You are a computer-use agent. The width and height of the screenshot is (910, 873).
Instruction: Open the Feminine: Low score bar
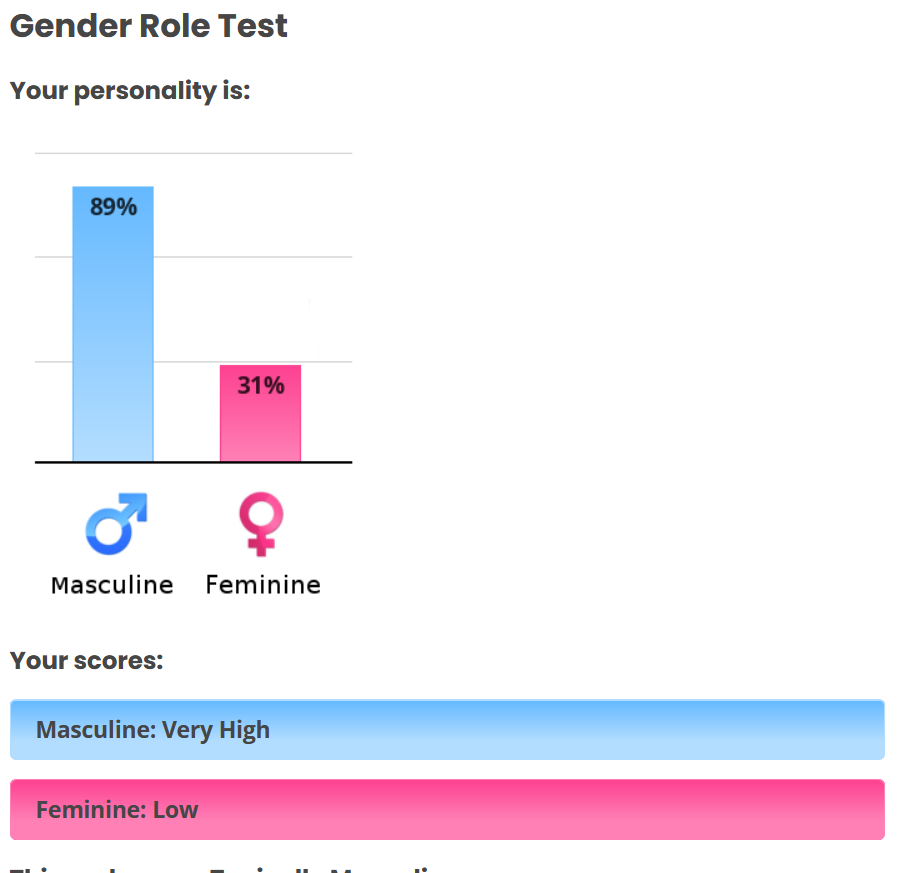coord(447,809)
